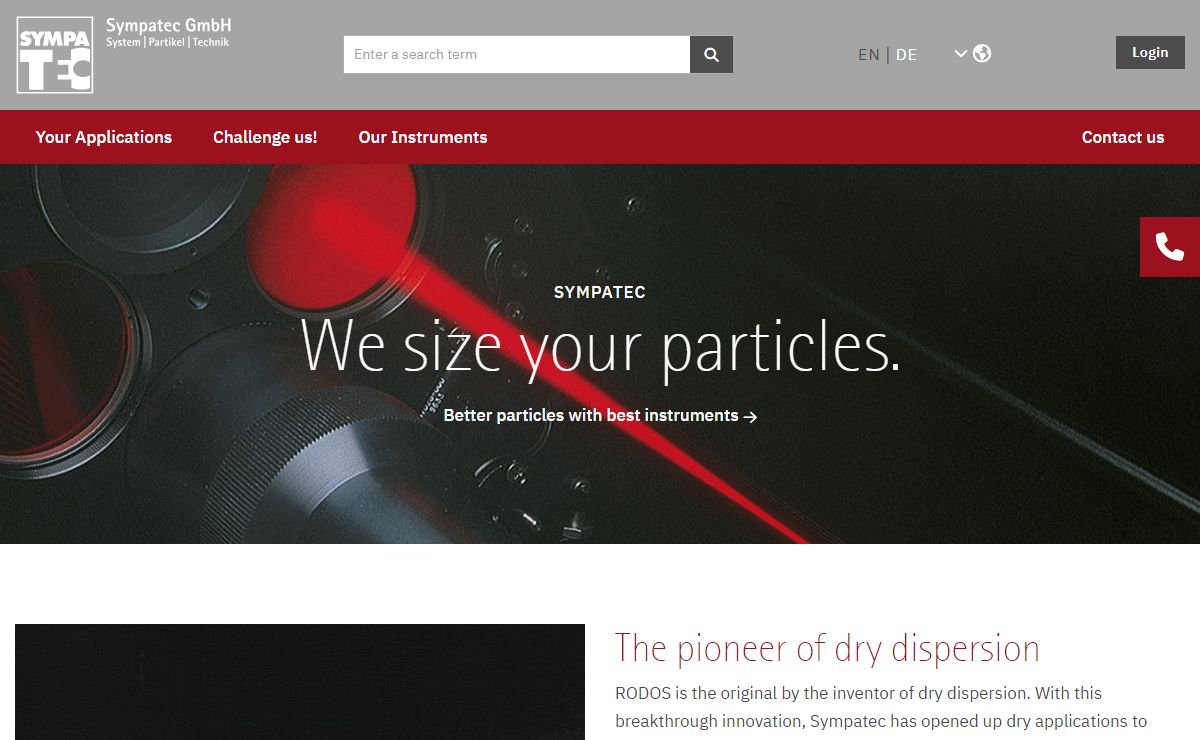
Task: Click the globe icon for regions
Action: point(982,53)
